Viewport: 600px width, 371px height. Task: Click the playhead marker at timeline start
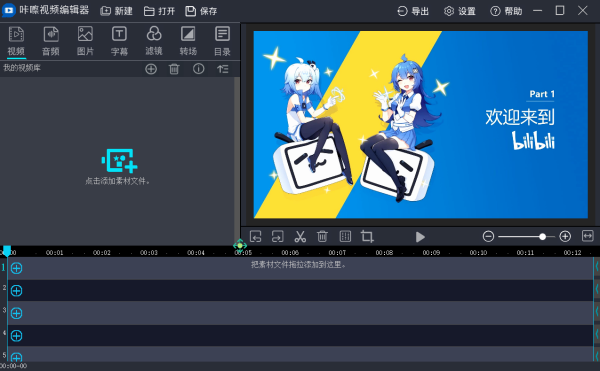point(7,251)
